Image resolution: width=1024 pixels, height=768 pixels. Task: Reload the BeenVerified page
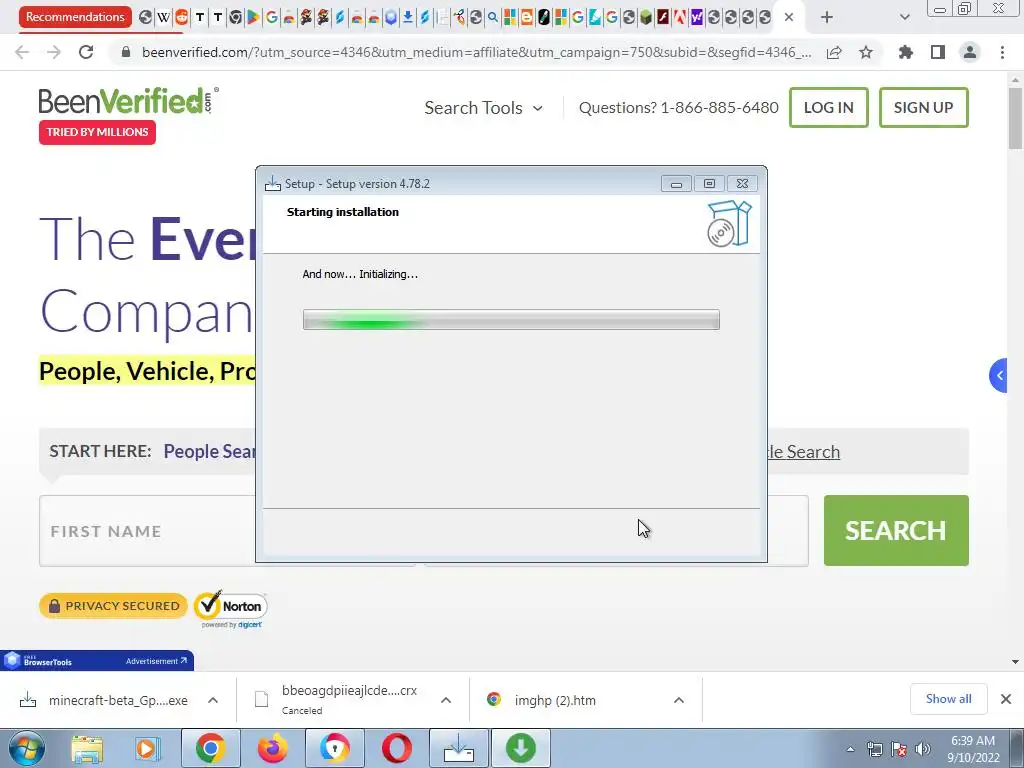coord(86,52)
